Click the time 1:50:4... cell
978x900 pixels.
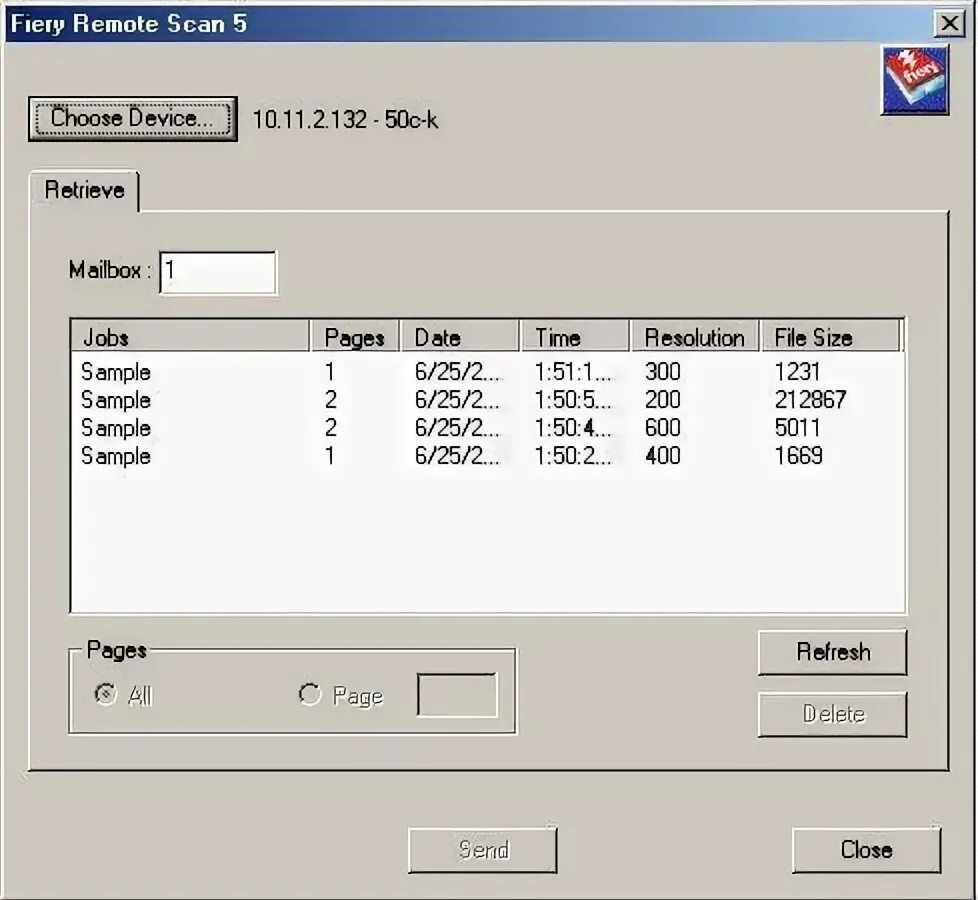click(x=574, y=427)
